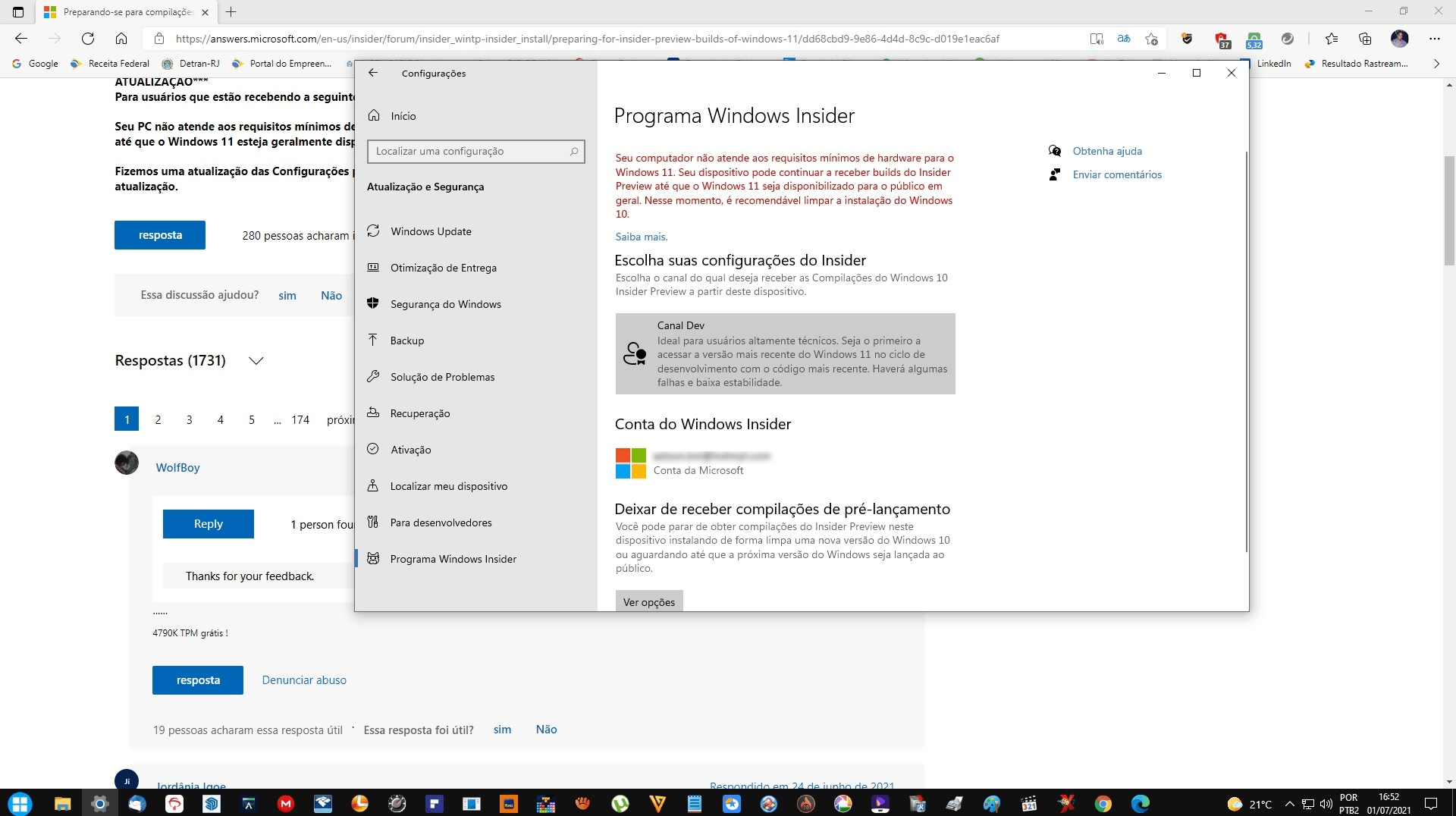Refresh the browser page
Image resolution: width=1456 pixels, height=816 pixels.
click(x=88, y=39)
